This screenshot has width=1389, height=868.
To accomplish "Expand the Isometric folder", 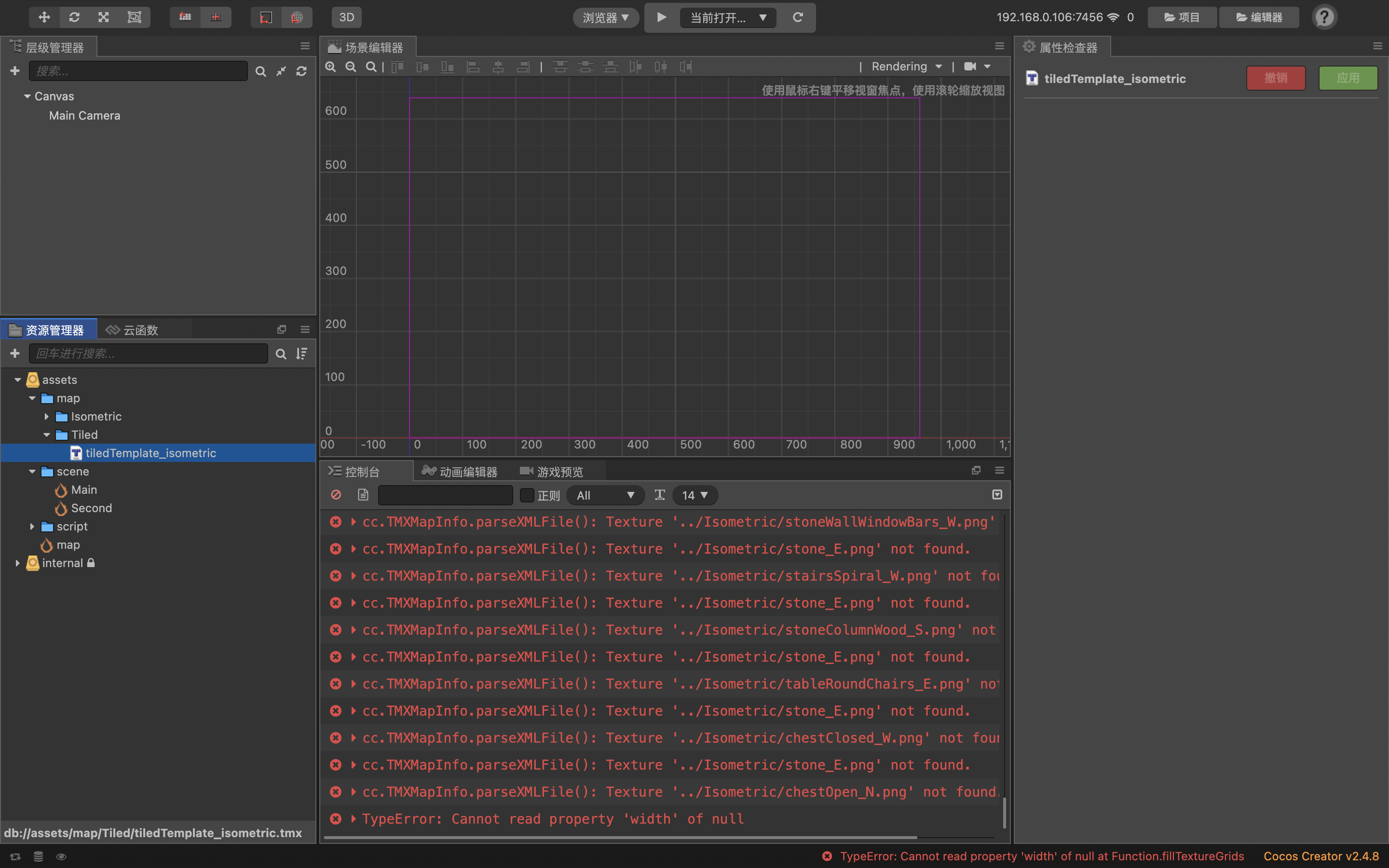I will [x=46, y=416].
